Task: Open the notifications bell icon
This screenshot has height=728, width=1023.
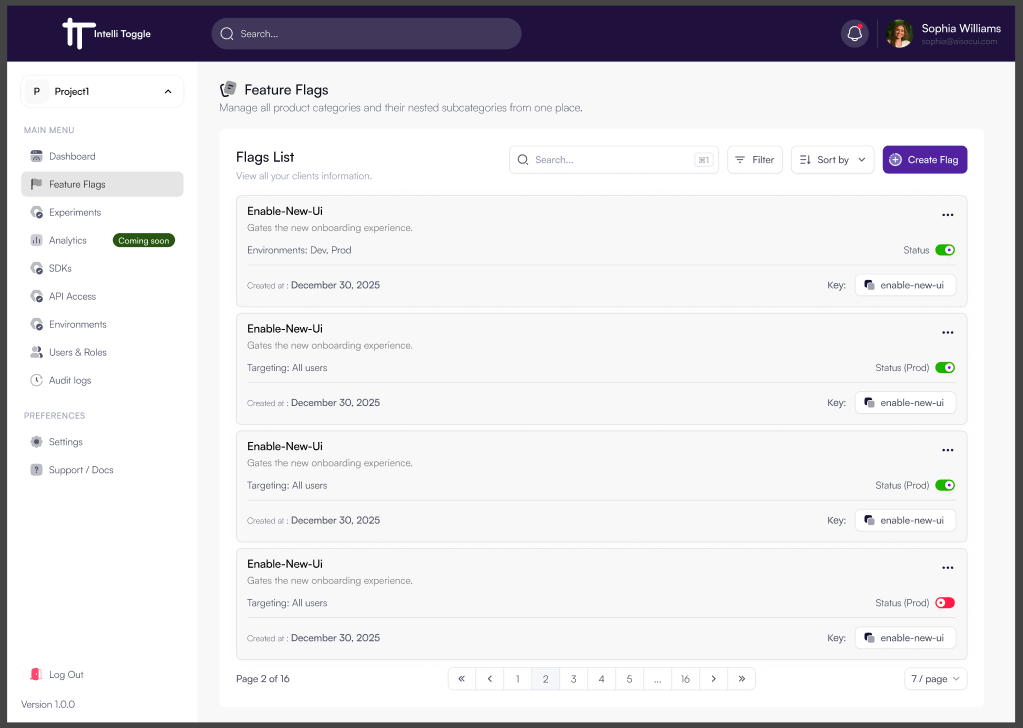Action: pos(853,33)
